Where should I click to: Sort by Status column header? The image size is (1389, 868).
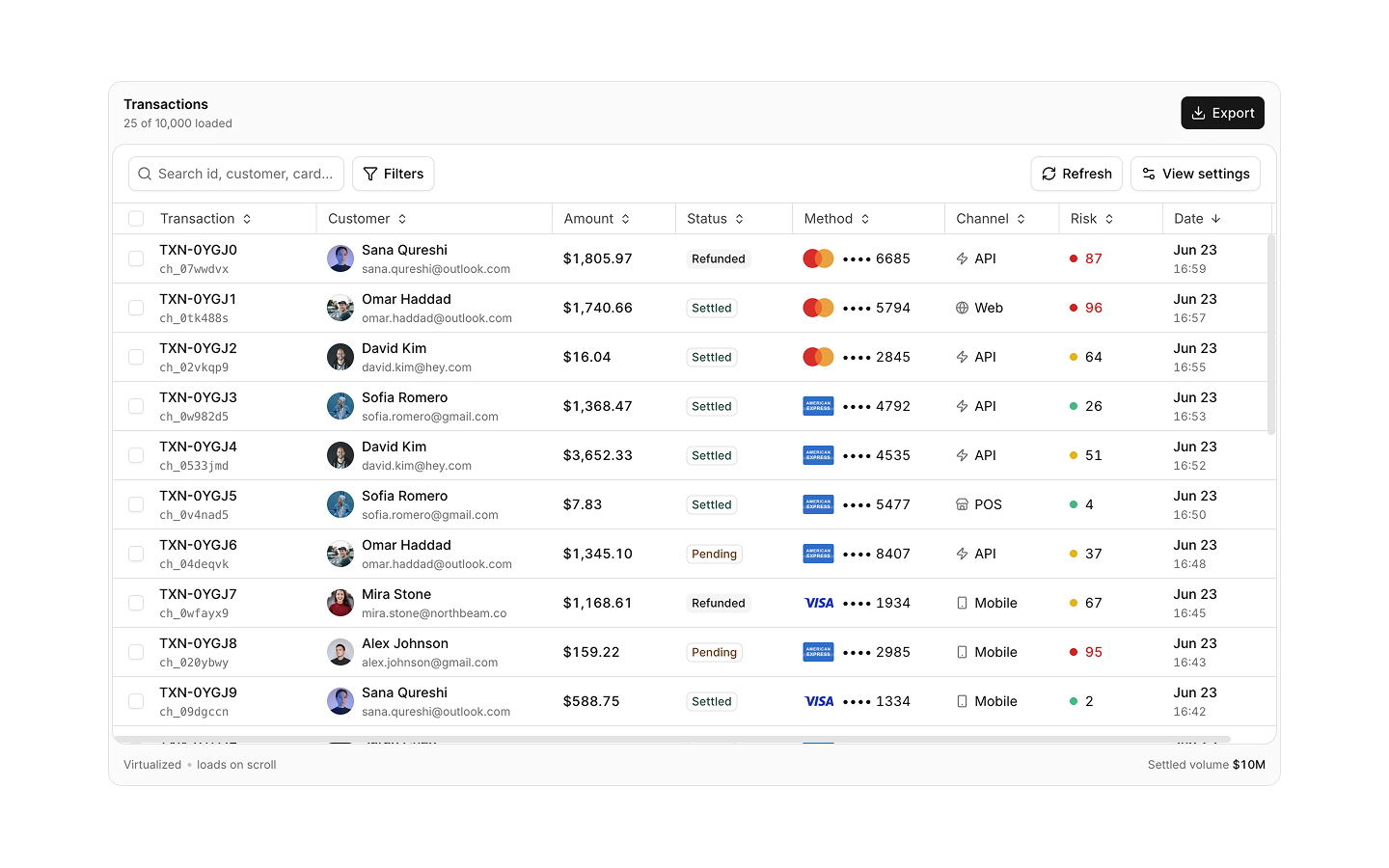[716, 219]
